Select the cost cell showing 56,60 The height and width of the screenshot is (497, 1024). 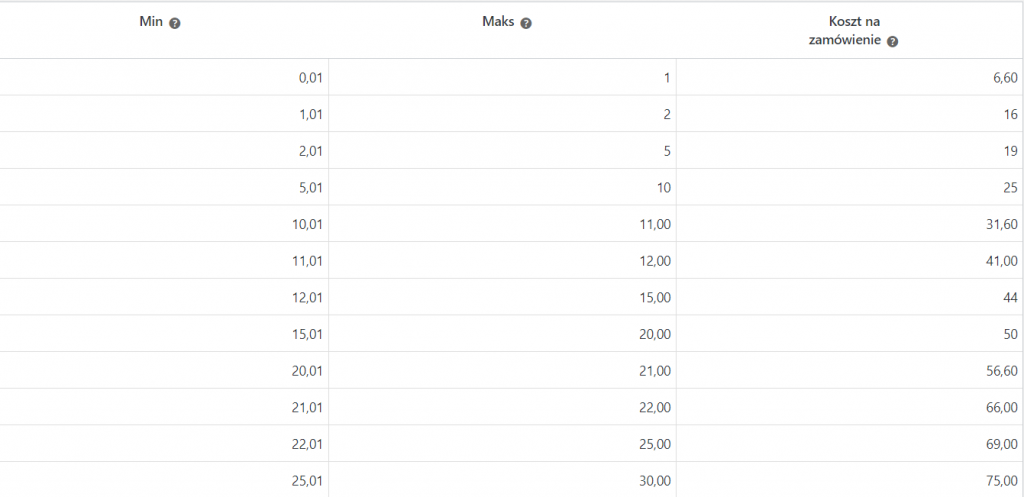pos(850,370)
